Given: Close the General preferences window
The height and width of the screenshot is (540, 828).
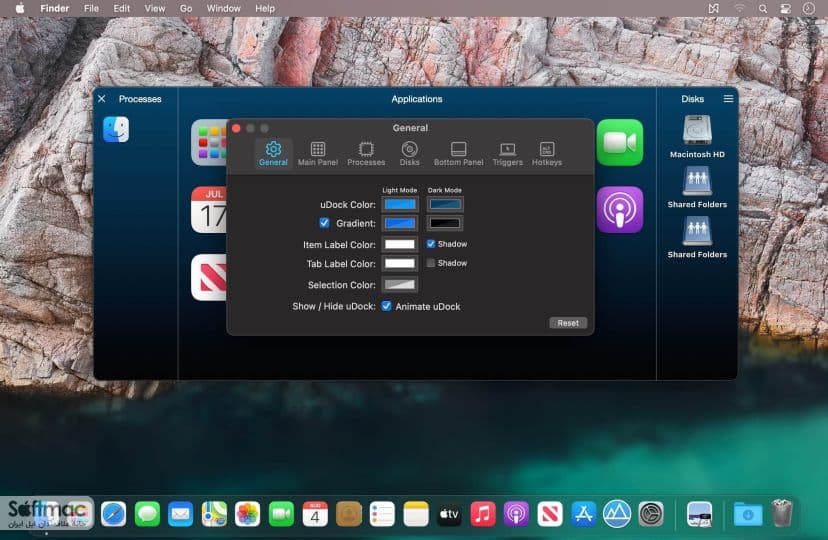Looking at the screenshot, I should coord(237,128).
